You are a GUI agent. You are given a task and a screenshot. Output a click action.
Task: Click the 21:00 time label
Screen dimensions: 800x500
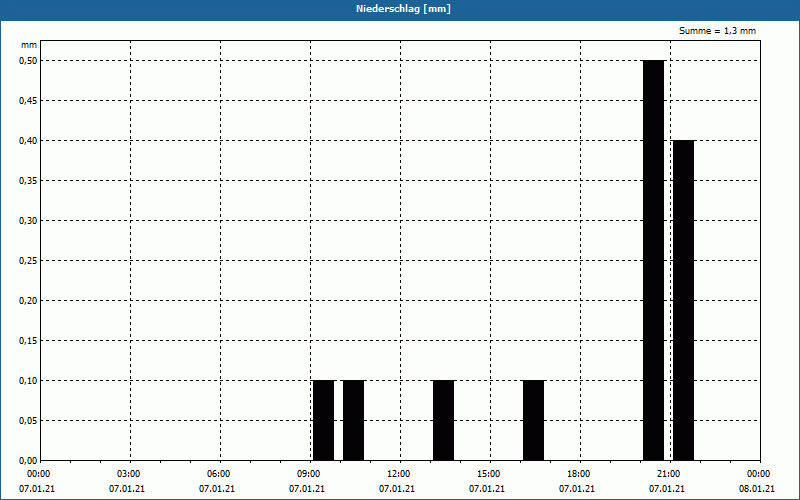tap(669, 474)
